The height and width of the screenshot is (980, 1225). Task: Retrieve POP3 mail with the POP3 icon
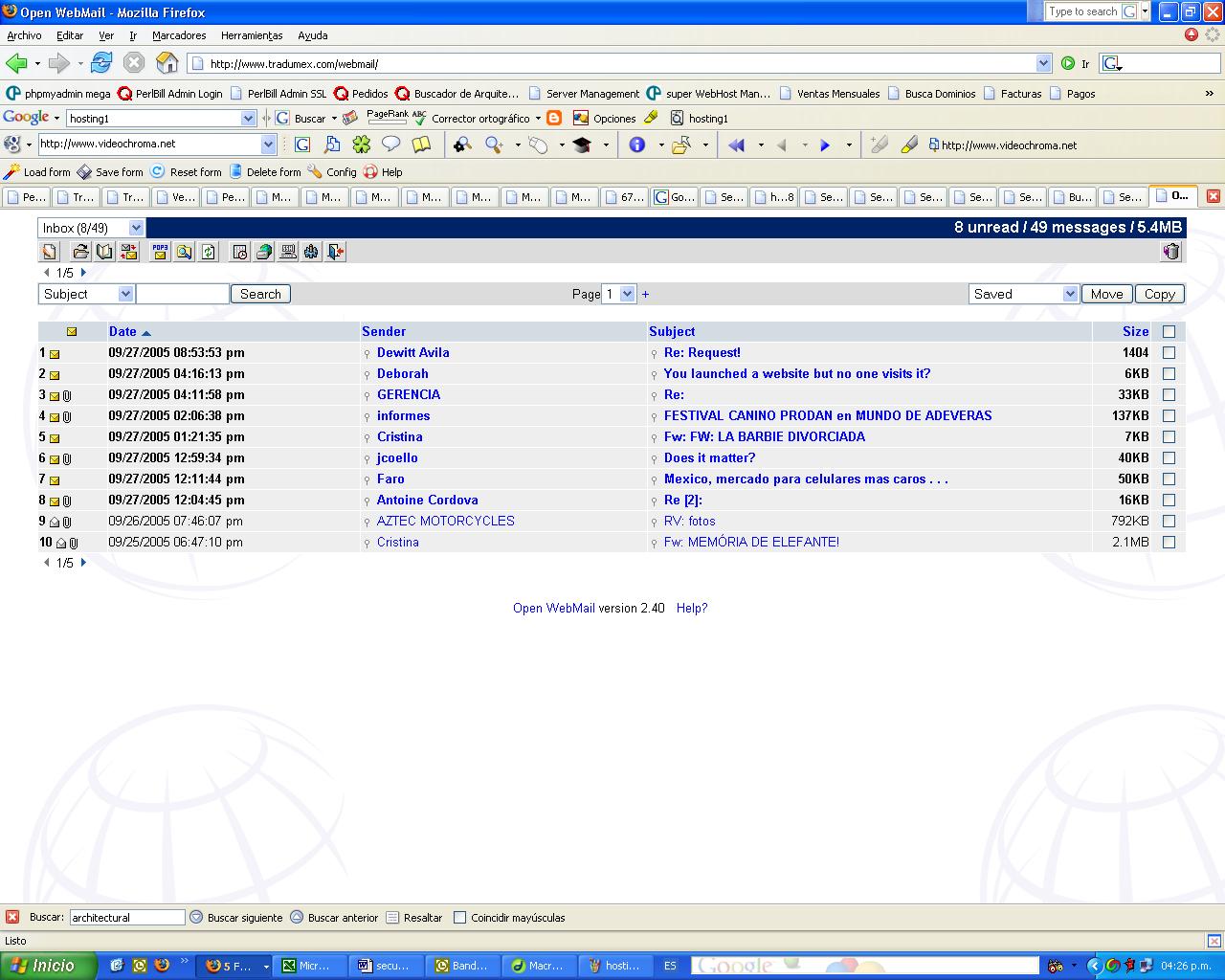(x=160, y=252)
